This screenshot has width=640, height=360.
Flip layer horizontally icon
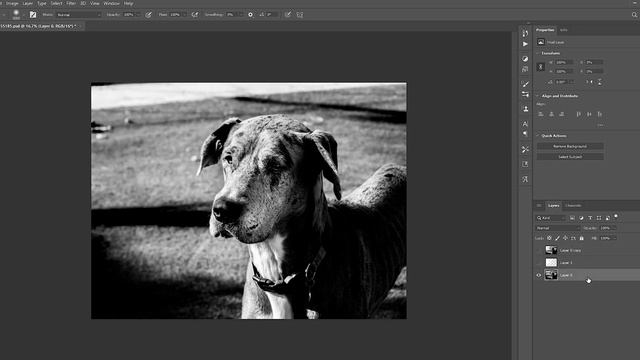coord(589,82)
